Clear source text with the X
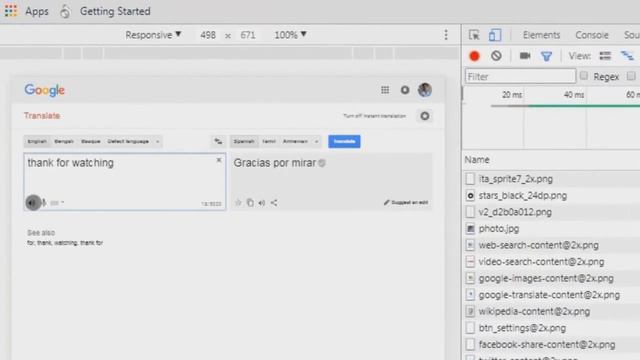The image size is (640, 360). (x=219, y=160)
